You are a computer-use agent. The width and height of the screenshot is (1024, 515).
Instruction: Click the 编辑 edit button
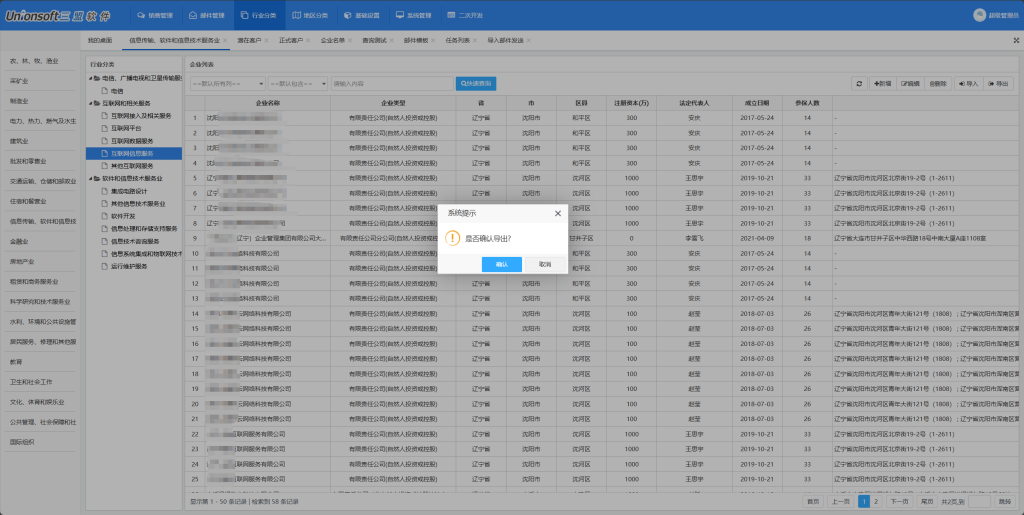(910, 84)
